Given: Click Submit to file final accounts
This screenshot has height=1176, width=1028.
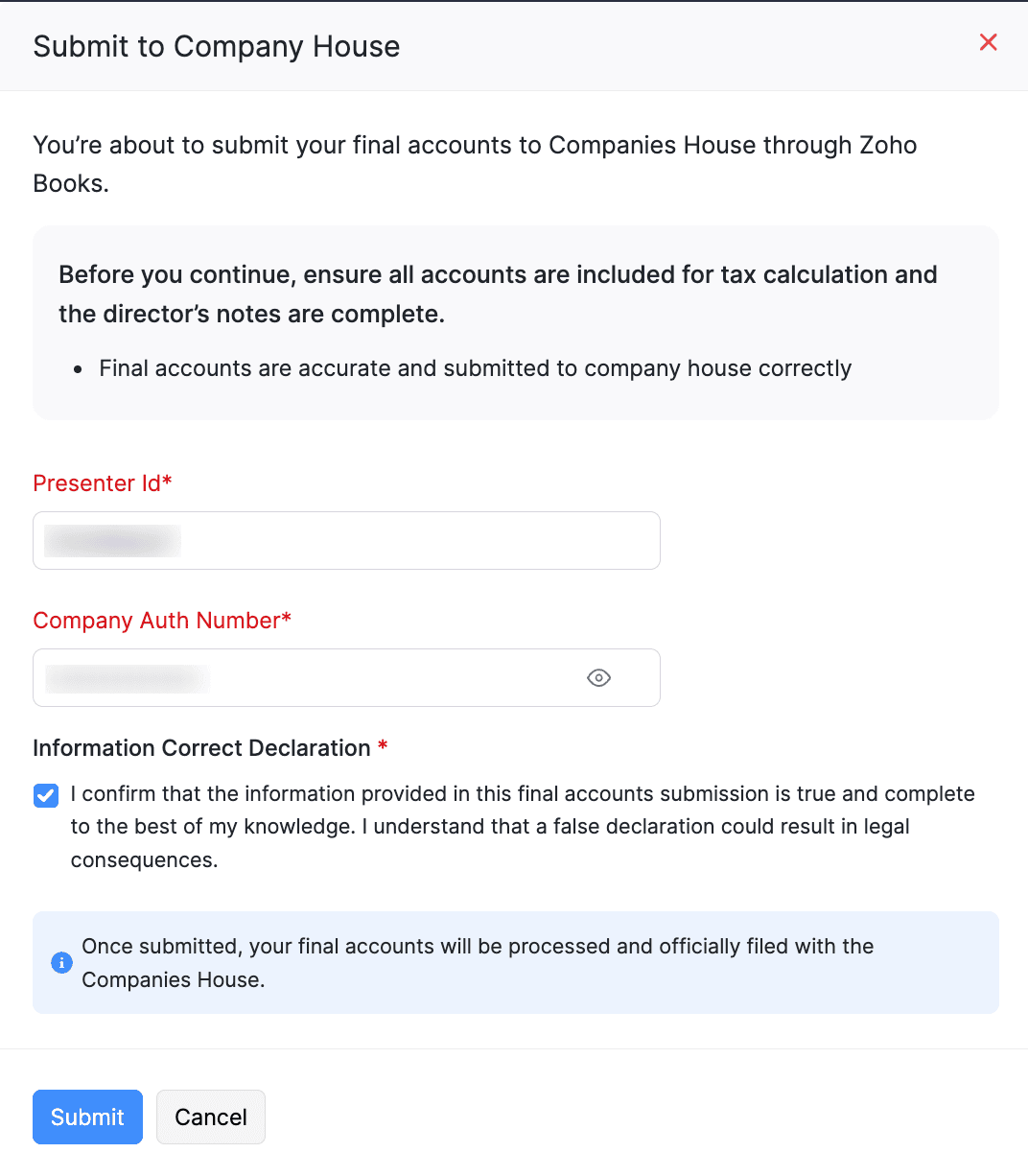Looking at the screenshot, I should click(87, 1117).
